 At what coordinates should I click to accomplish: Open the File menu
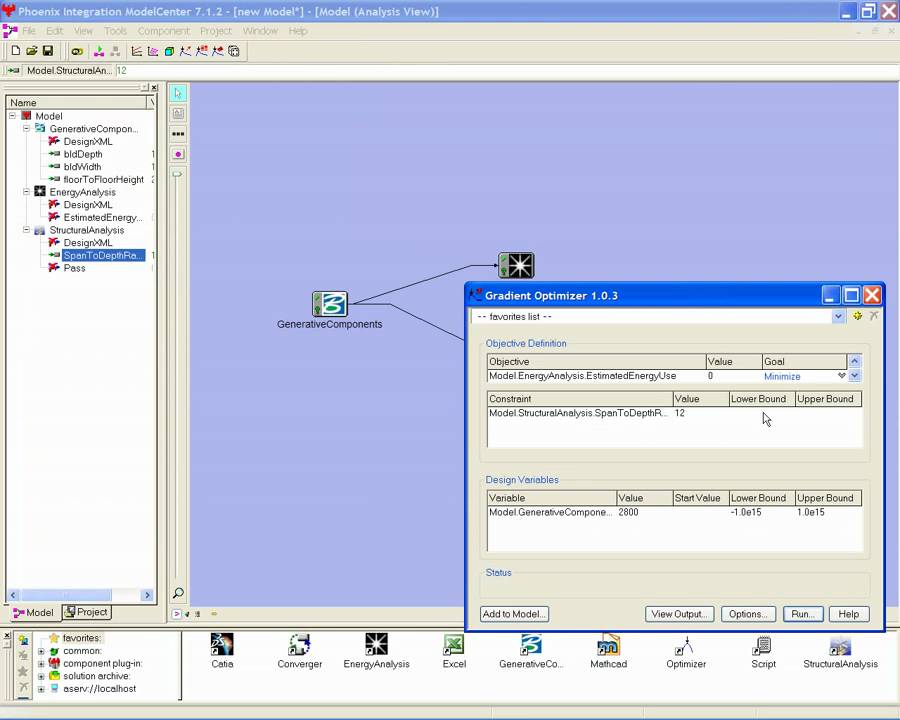(29, 31)
